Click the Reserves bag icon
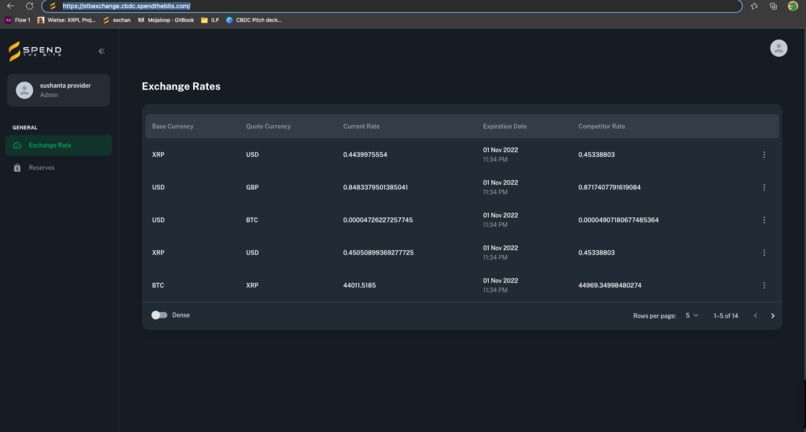 coord(17,168)
